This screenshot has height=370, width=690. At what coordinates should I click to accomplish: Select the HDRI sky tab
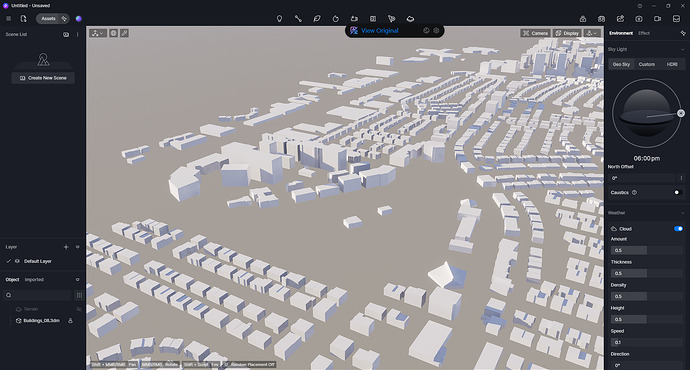click(672, 64)
